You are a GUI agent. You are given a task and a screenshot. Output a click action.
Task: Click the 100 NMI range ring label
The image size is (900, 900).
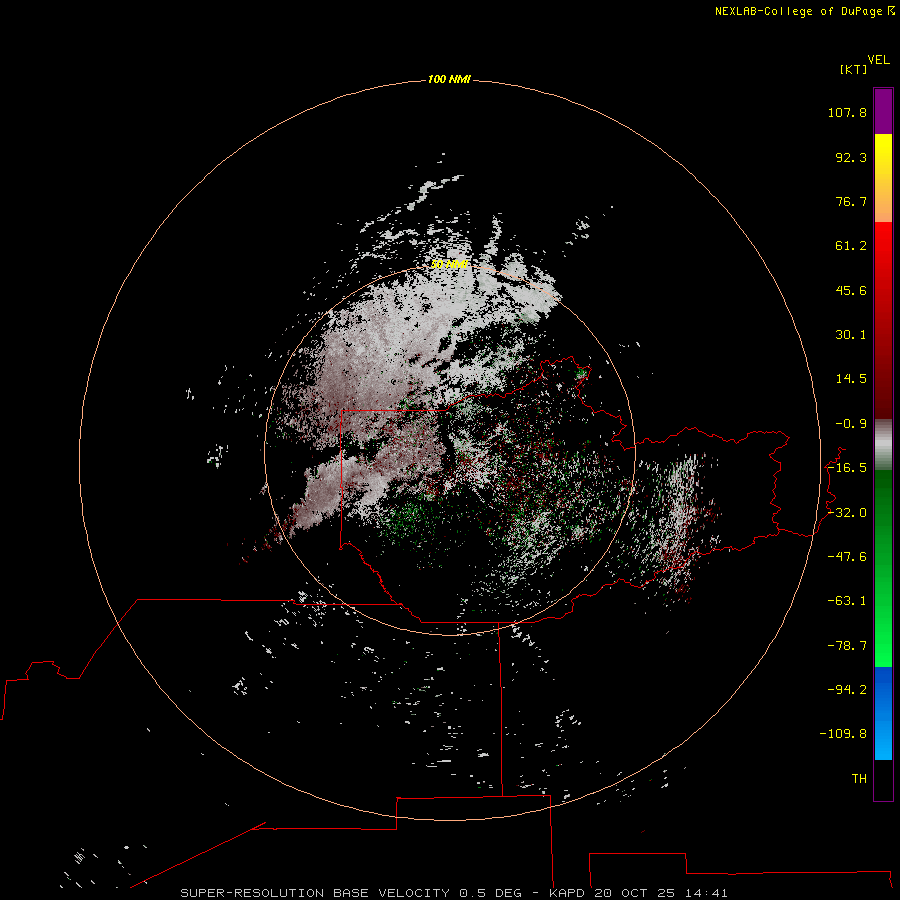pos(449,79)
